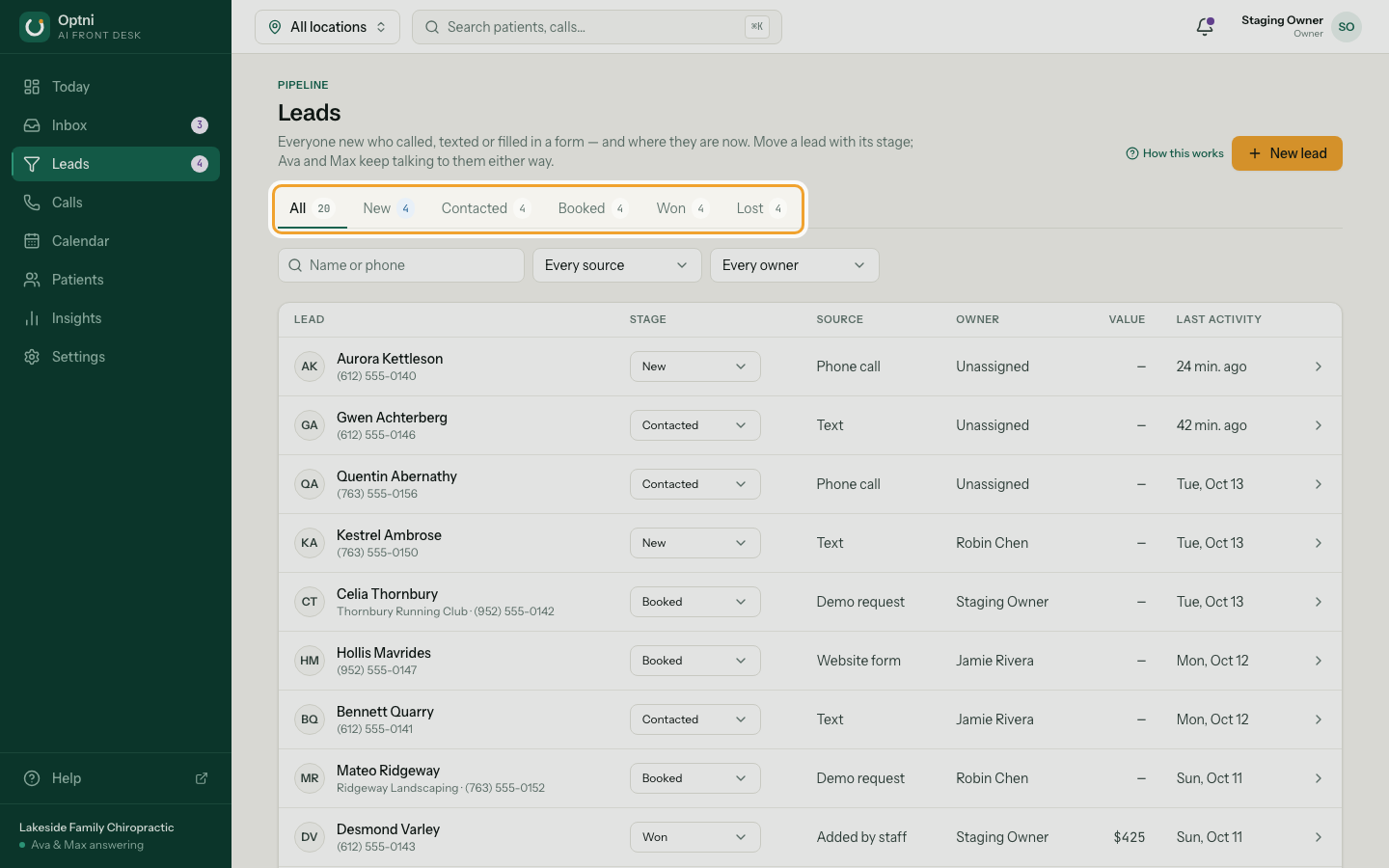Change stage dropdown for Desmond Varley
The width and height of the screenshot is (1389, 868).
694,837
